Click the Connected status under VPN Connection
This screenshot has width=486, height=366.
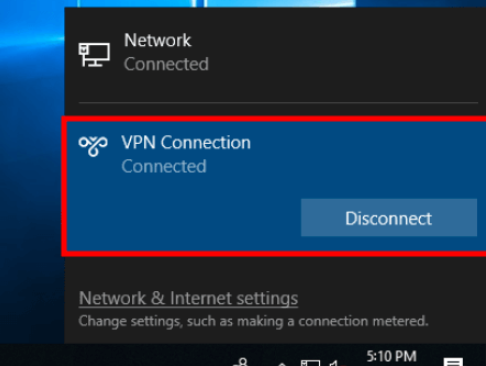click(x=164, y=166)
